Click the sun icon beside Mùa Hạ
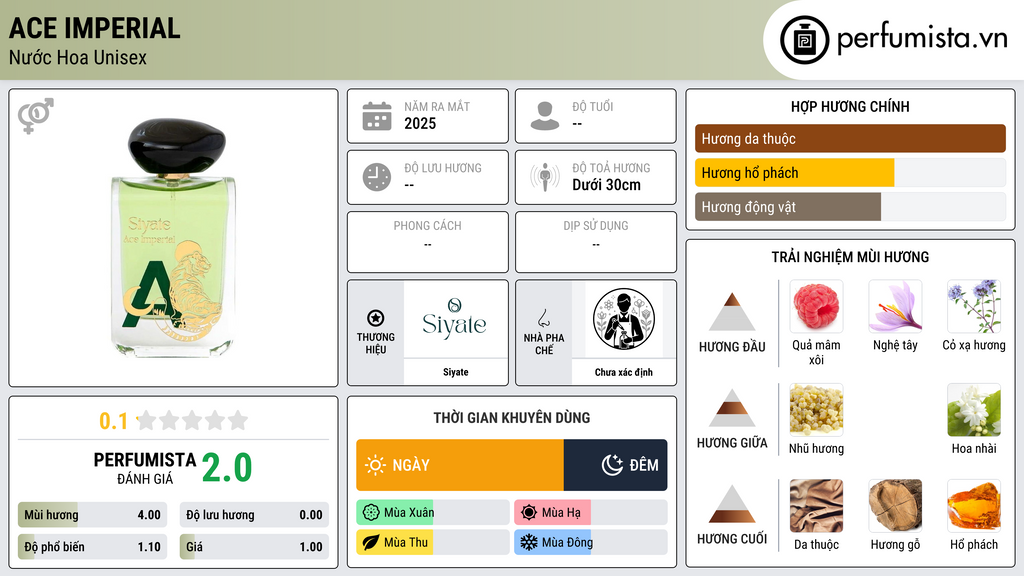1024x576 pixels. 529,513
